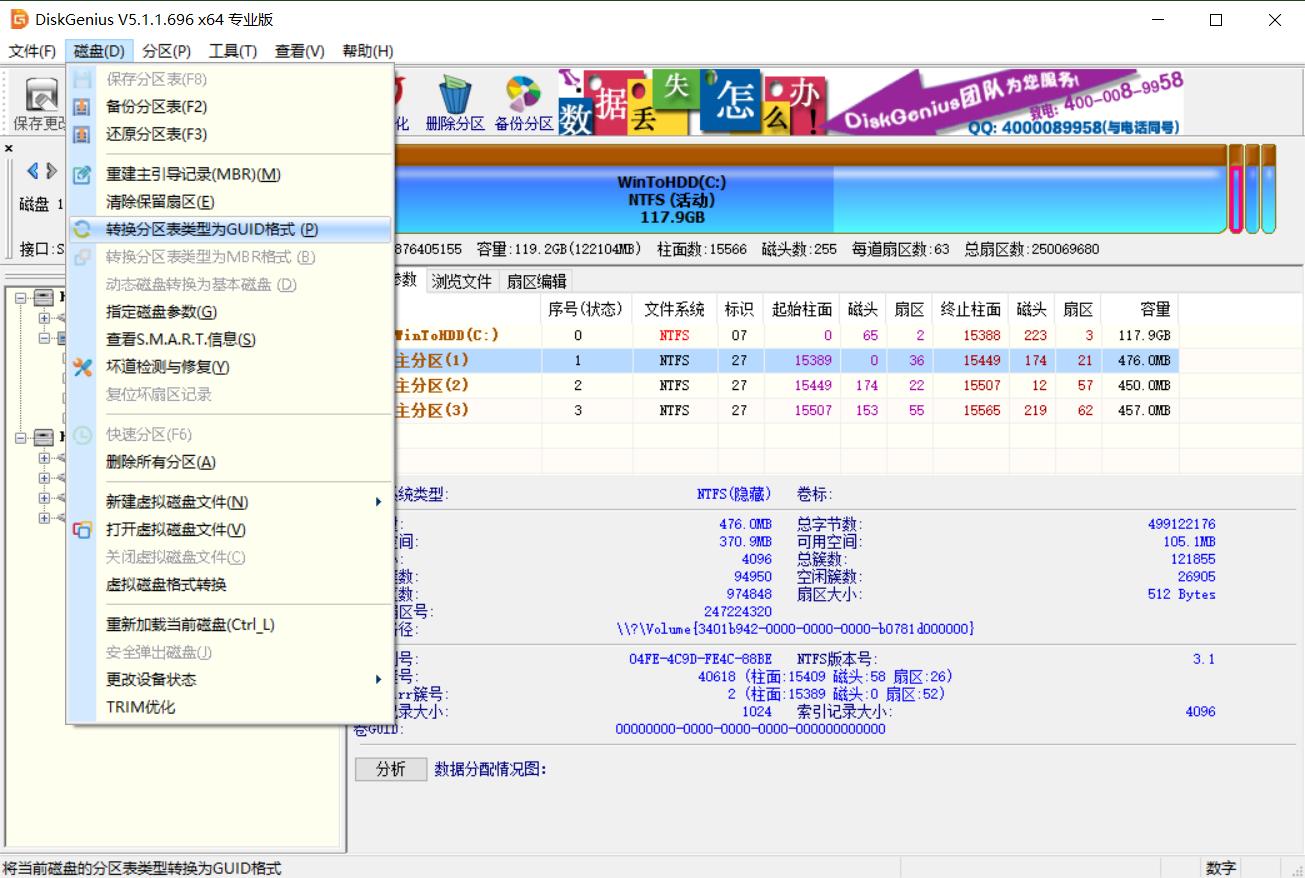
Task: Go to previous disk with left arrow
Action: point(33,171)
